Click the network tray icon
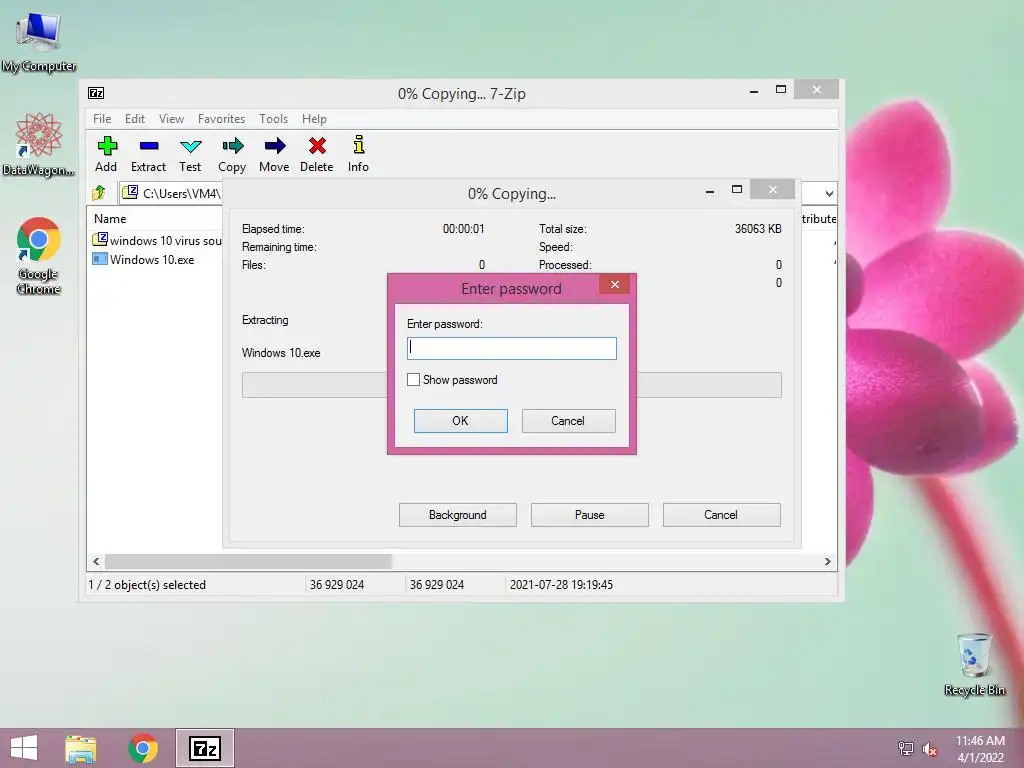Viewport: 1024px width, 768px height. [x=905, y=748]
